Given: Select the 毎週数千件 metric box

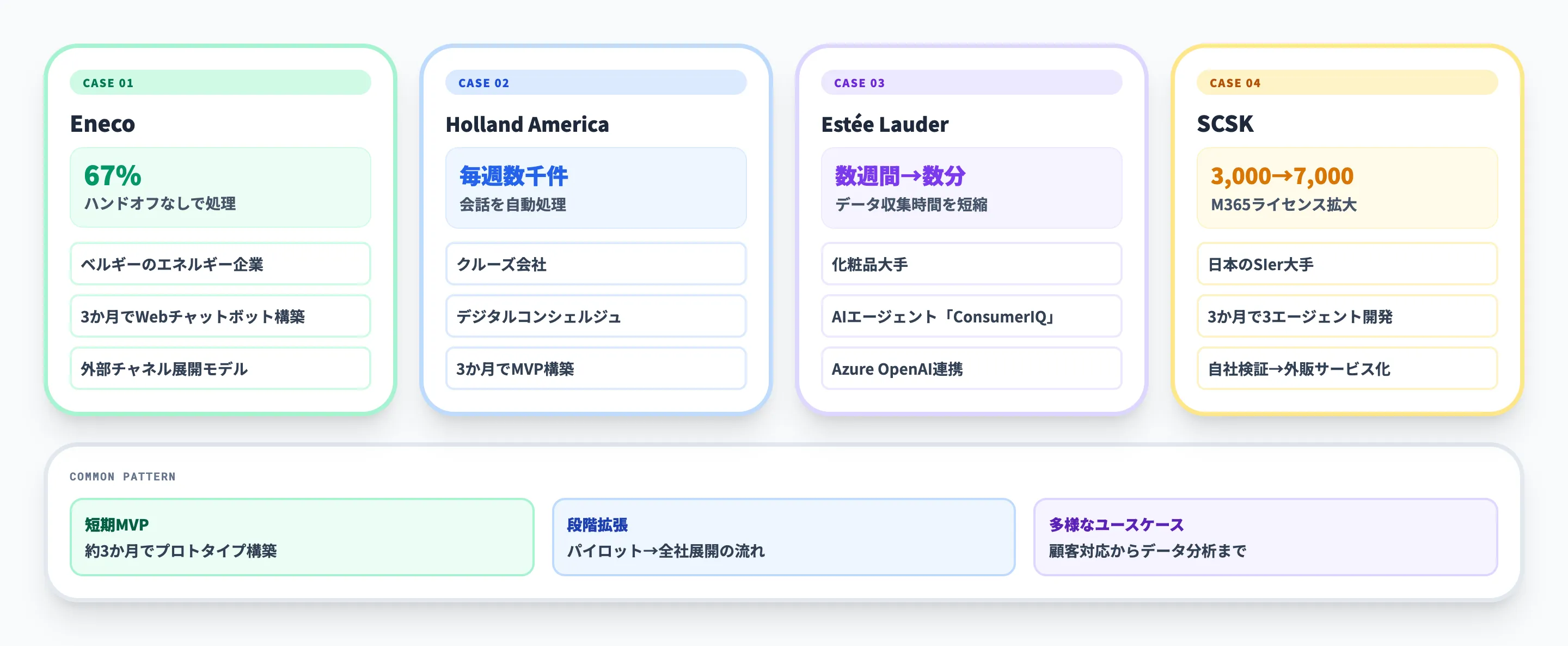Looking at the screenshot, I should click(596, 187).
